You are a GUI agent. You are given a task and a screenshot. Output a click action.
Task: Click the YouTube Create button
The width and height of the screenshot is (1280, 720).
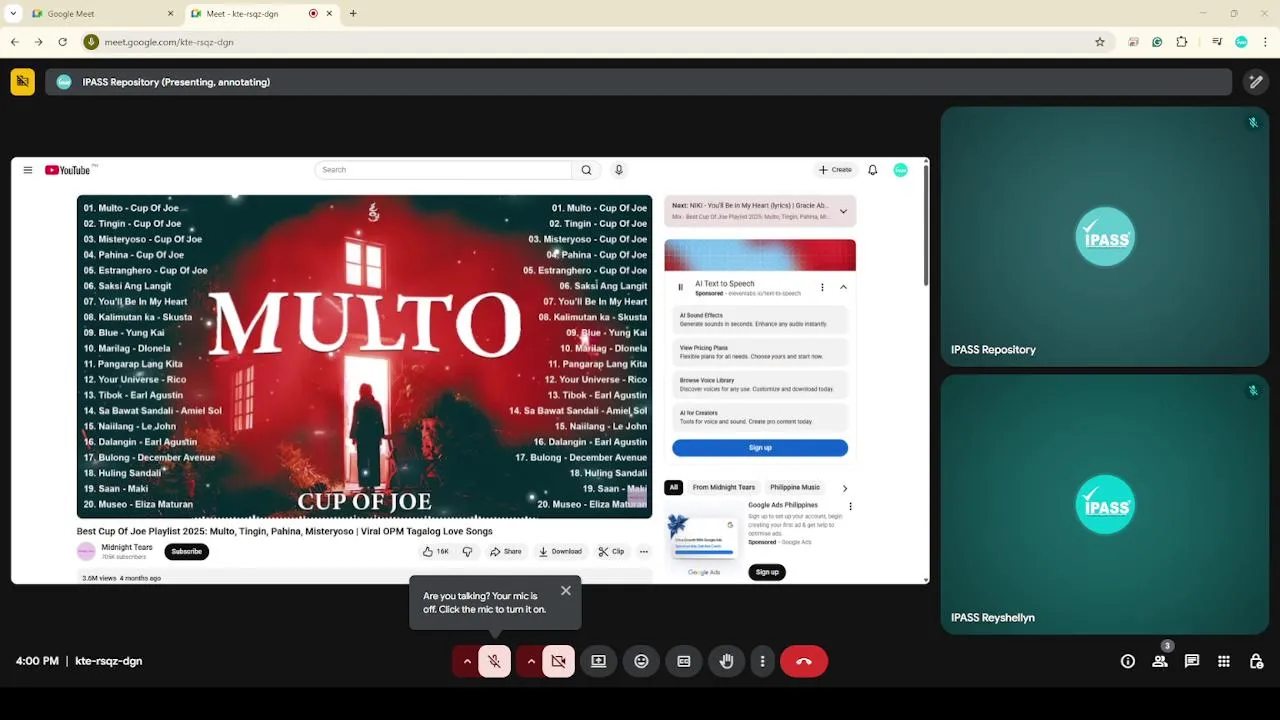835,170
